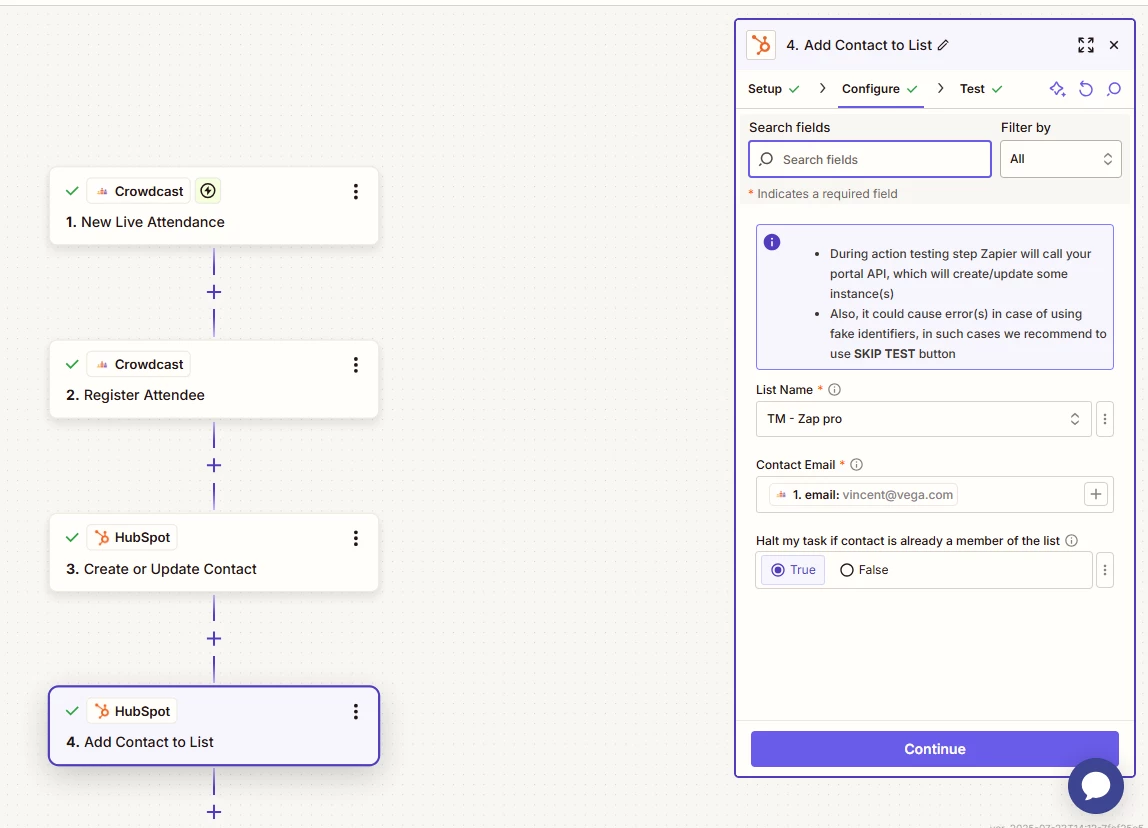This screenshot has width=1148, height=828.
Task: Open the kebab menu on New Live Attendance step
Action: [x=356, y=192]
